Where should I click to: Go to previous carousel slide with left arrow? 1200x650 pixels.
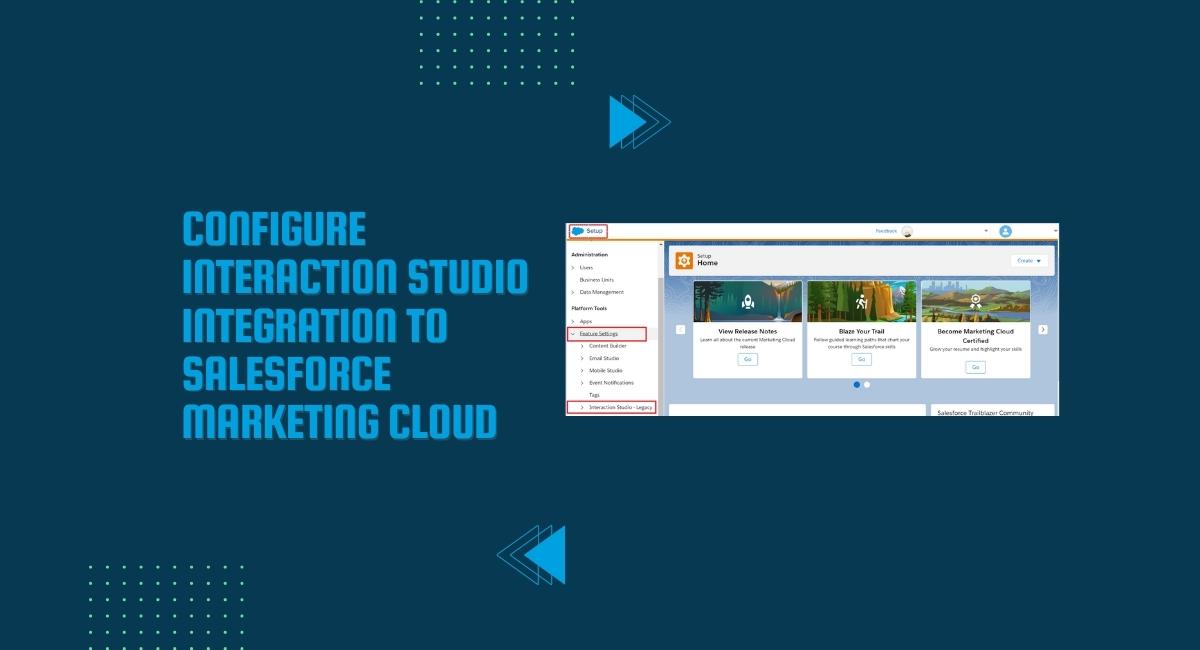(681, 329)
